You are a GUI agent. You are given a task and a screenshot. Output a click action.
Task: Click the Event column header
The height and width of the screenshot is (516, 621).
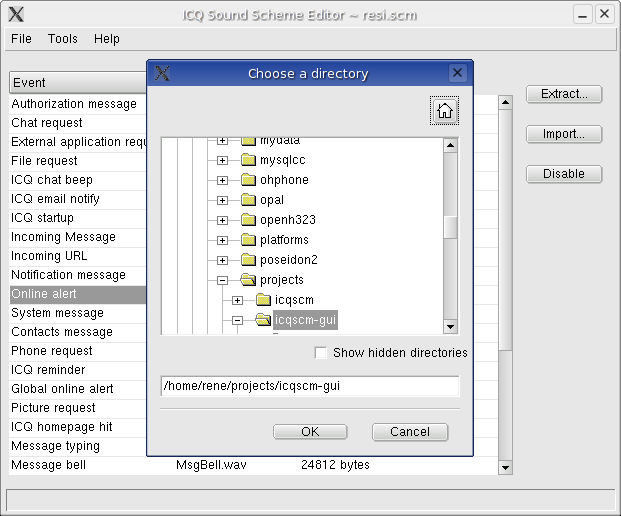(x=78, y=82)
